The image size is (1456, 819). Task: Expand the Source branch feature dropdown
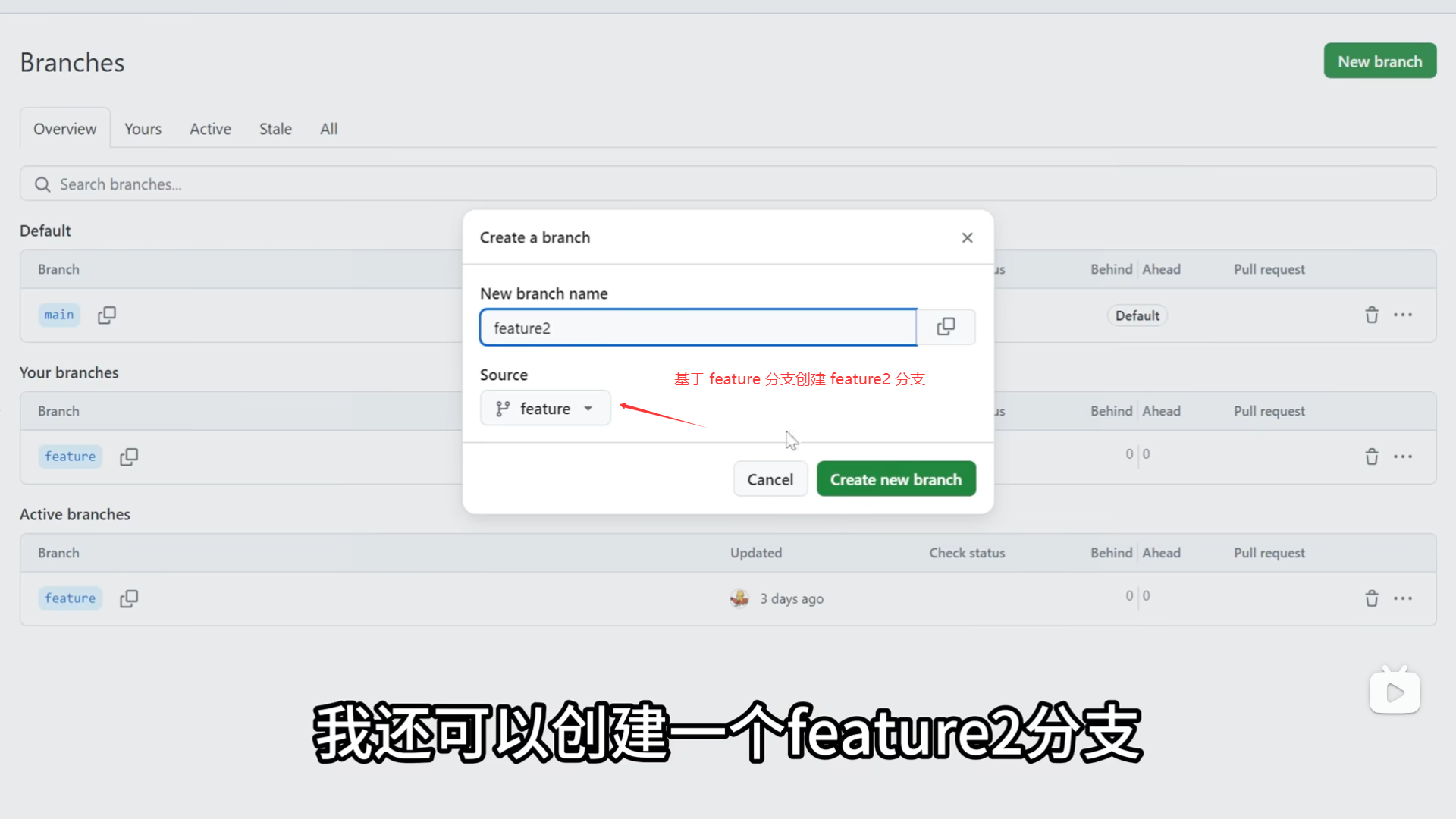(x=545, y=409)
